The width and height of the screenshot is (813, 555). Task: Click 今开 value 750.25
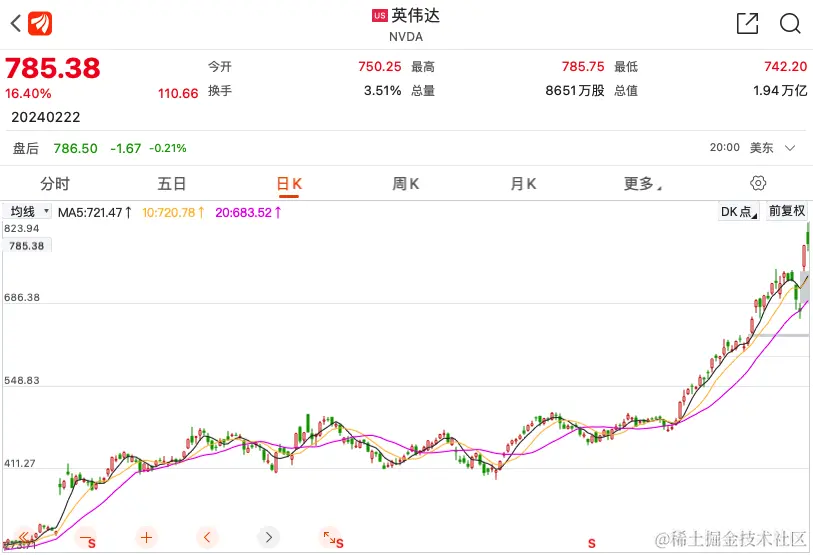(380, 66)
